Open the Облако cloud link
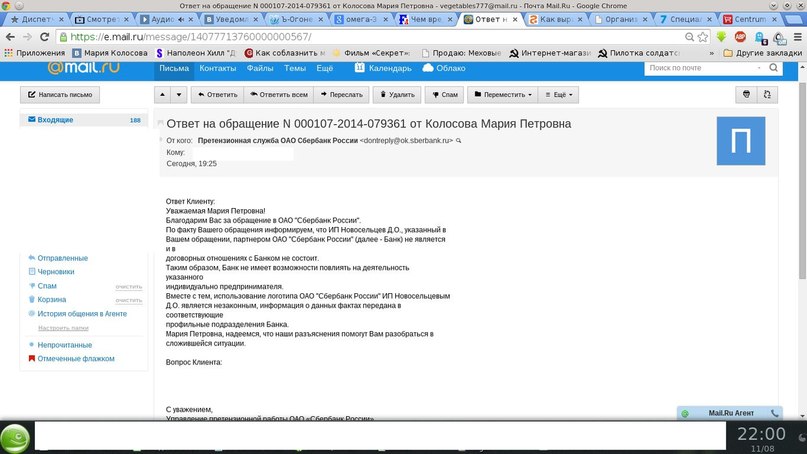The image size is (807, 454). point(444,68)
